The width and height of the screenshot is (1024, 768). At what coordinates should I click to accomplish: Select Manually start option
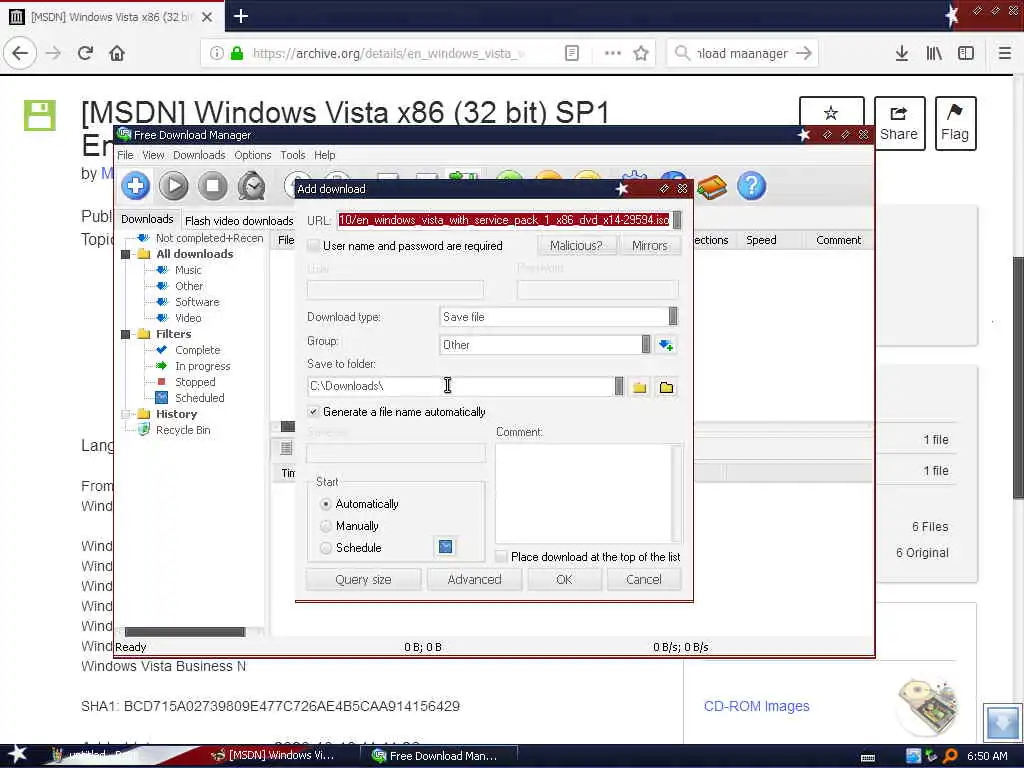point(326,526)
